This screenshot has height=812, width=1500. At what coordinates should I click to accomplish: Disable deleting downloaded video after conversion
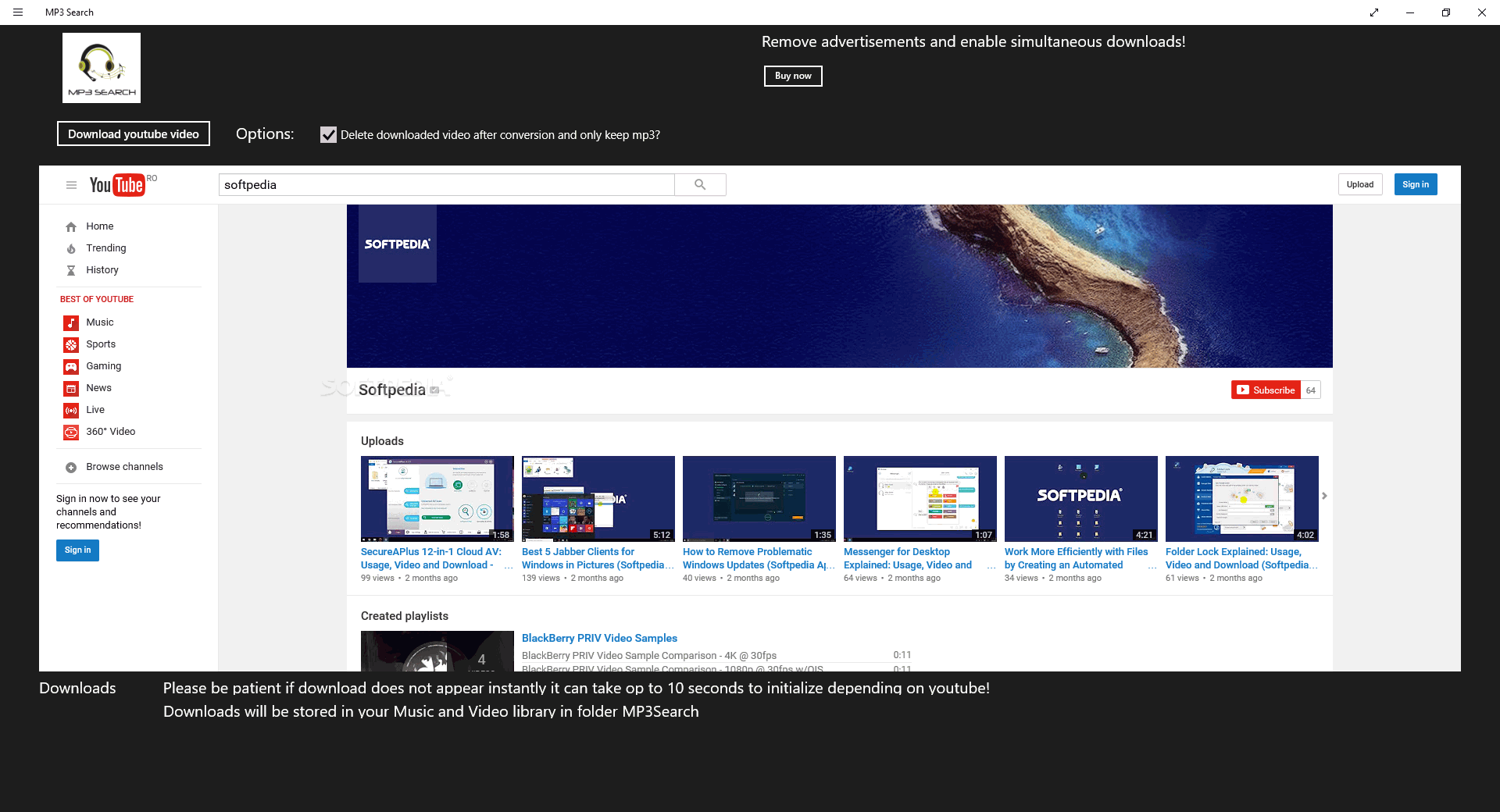[328, 135]
